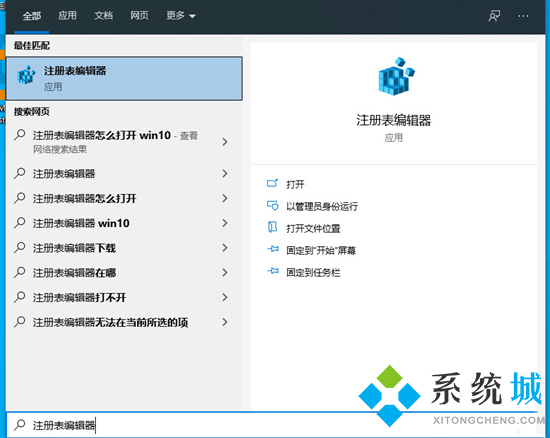Screen dimensions: 550x438
Task: Expand arrow next to 注册表编辑器下载
Action: tap(225, 248)
